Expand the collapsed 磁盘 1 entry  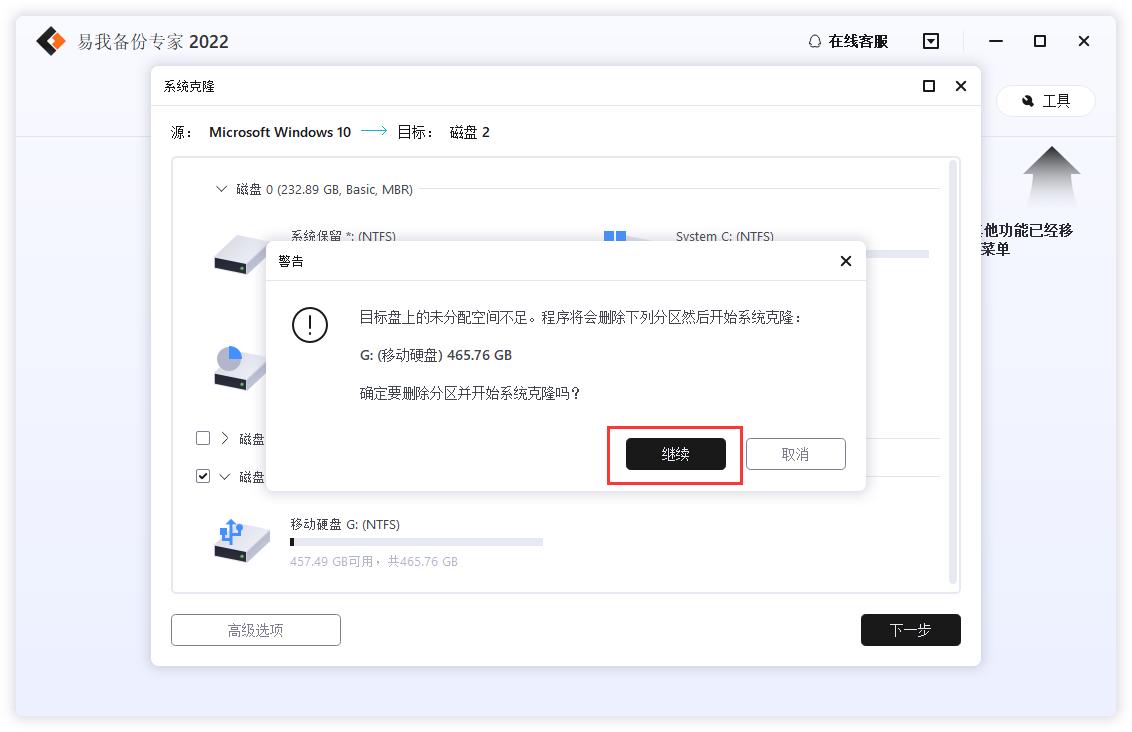point(222,438)
